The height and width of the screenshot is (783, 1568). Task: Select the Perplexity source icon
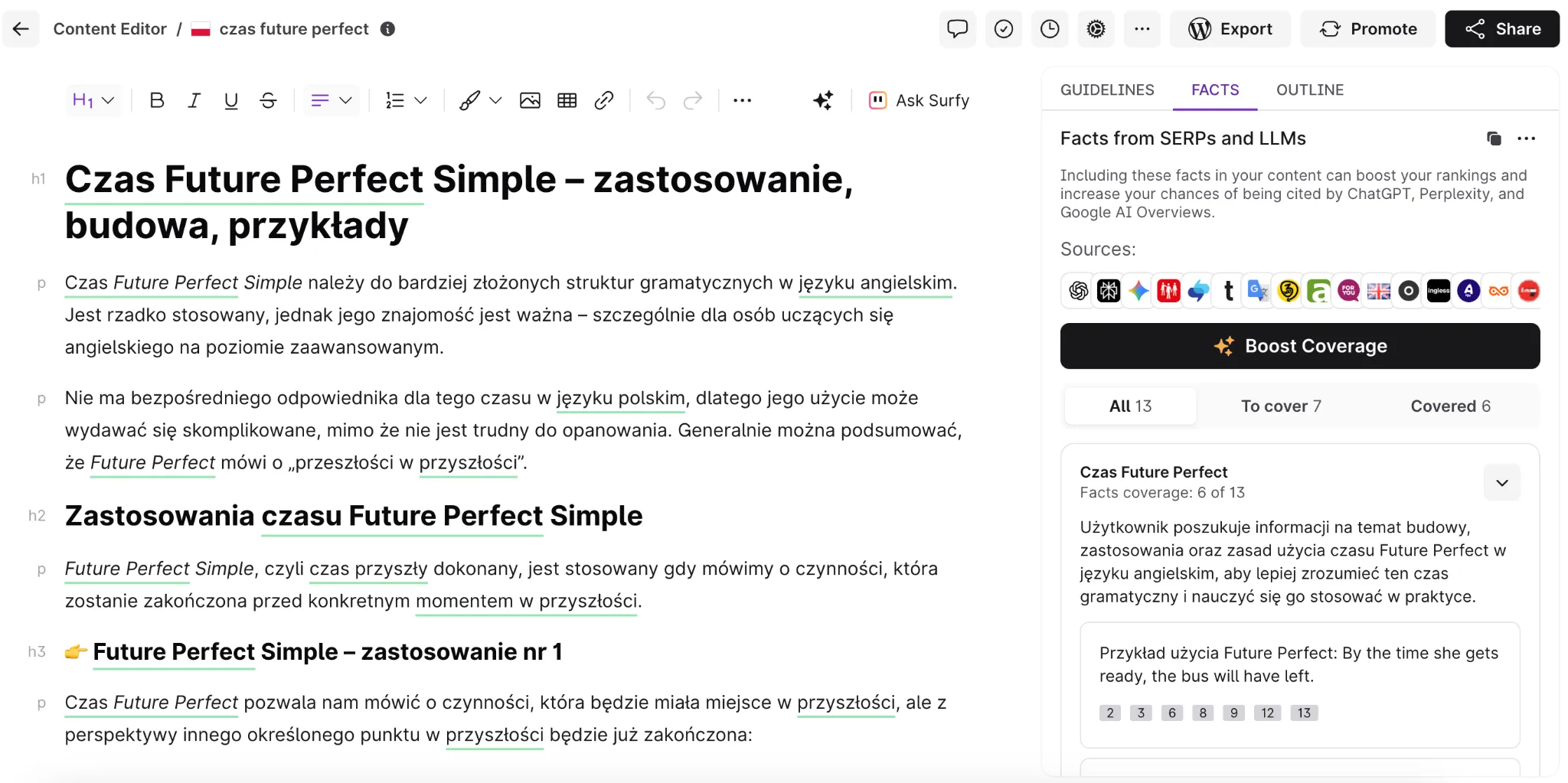(x=1109, y=291)
